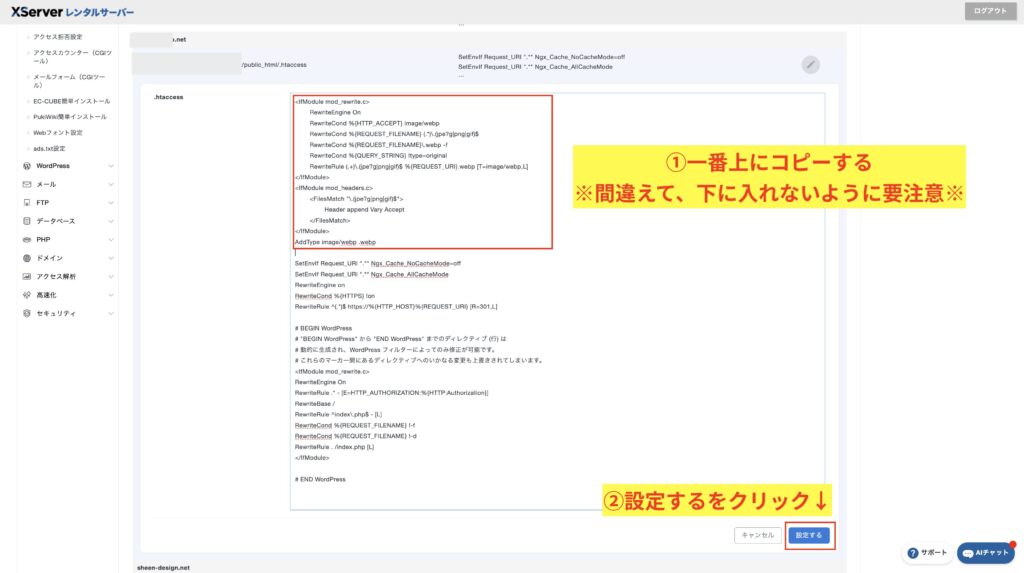Click the ドメイン globe icon
This screenshot has height=573, width=1024.
coord(26,258)
